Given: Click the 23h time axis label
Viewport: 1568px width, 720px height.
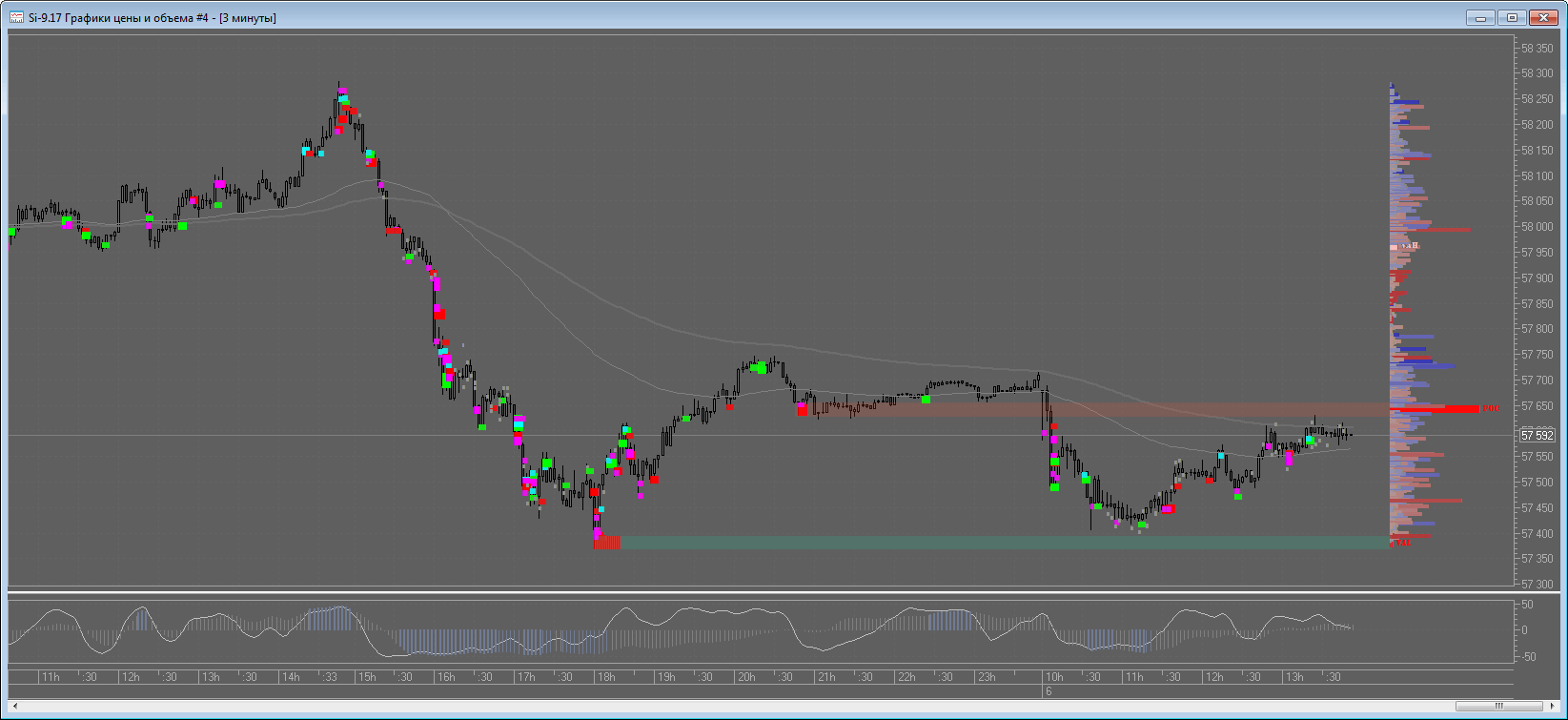Looking at the screenshot, I should click(x=985, y=677).
